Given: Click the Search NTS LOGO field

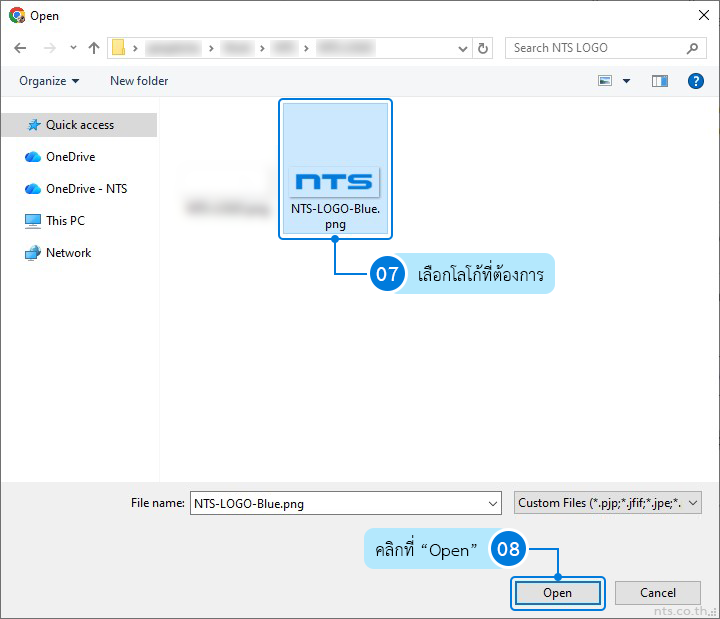Looking at the screenshot, I should click(x=605, y=48).
